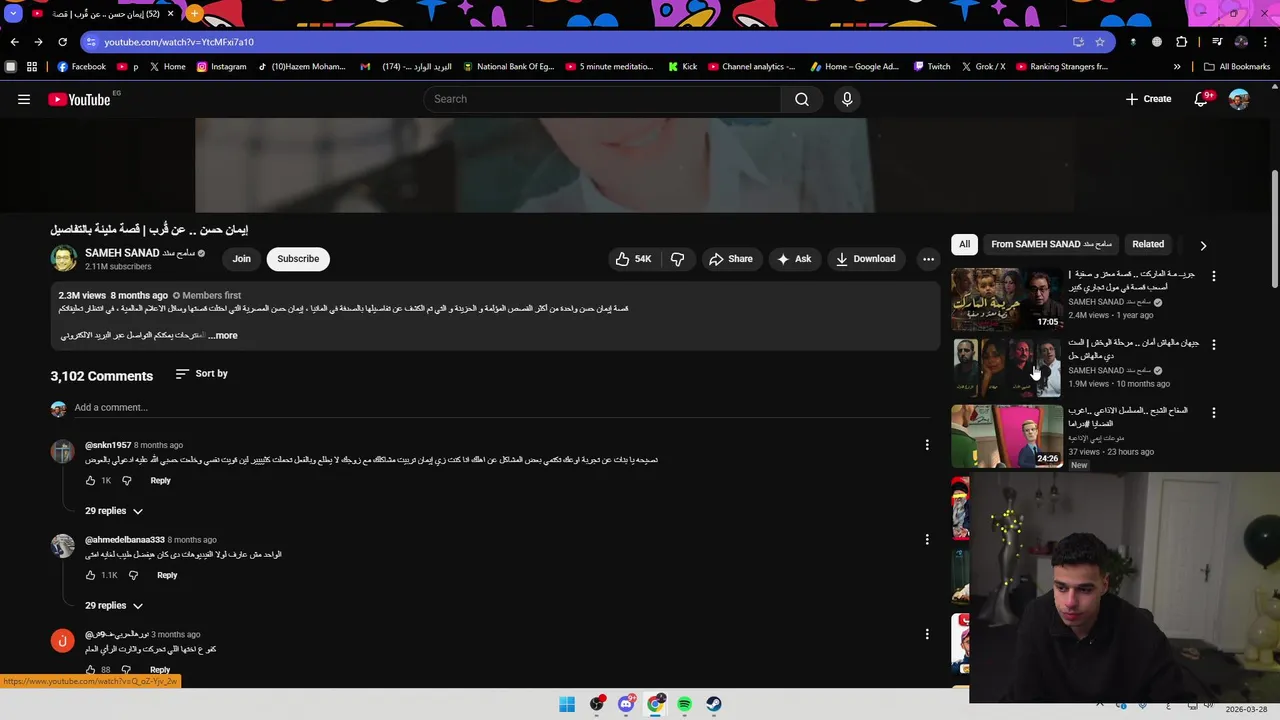Click the Create button
This screenshot has width=1280, height=720.
click(1148, 99)
